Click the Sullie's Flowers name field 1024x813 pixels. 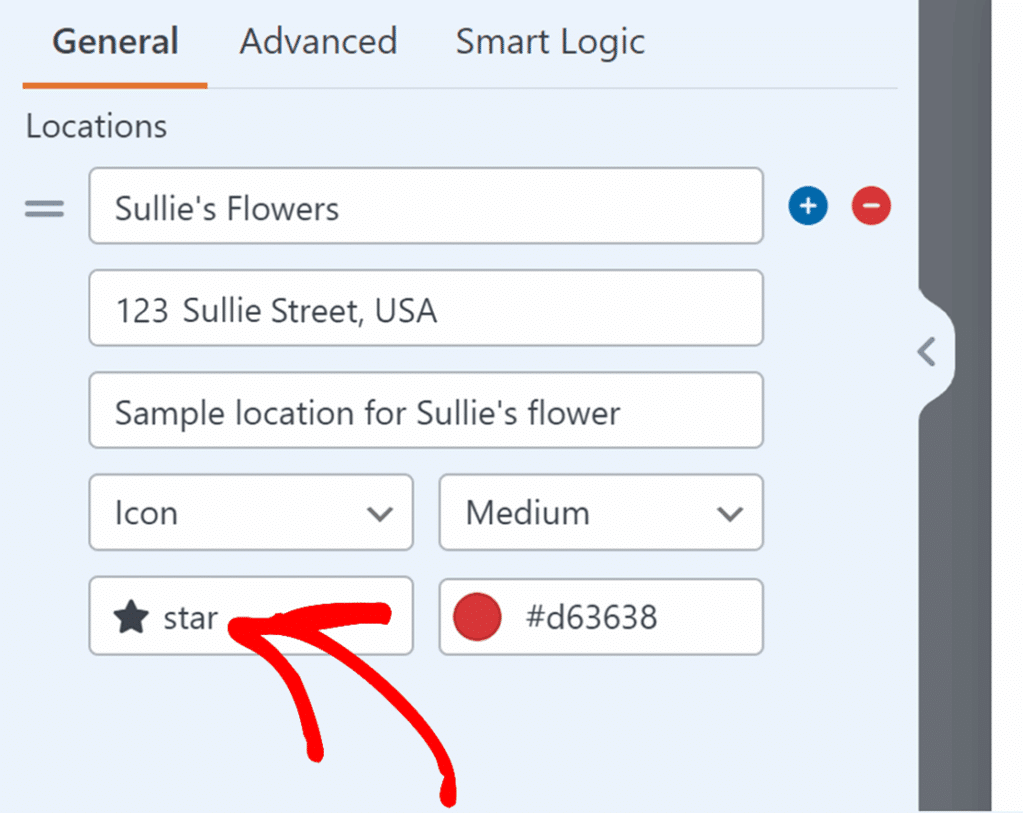pyautogui.click(x=426, y=206)
